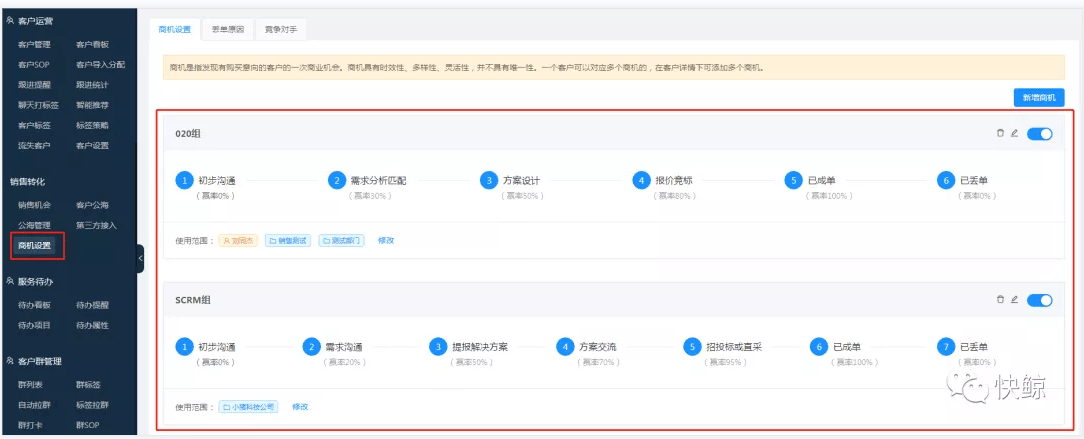Open 客户设置 in the sidebar

click(93, 146)
